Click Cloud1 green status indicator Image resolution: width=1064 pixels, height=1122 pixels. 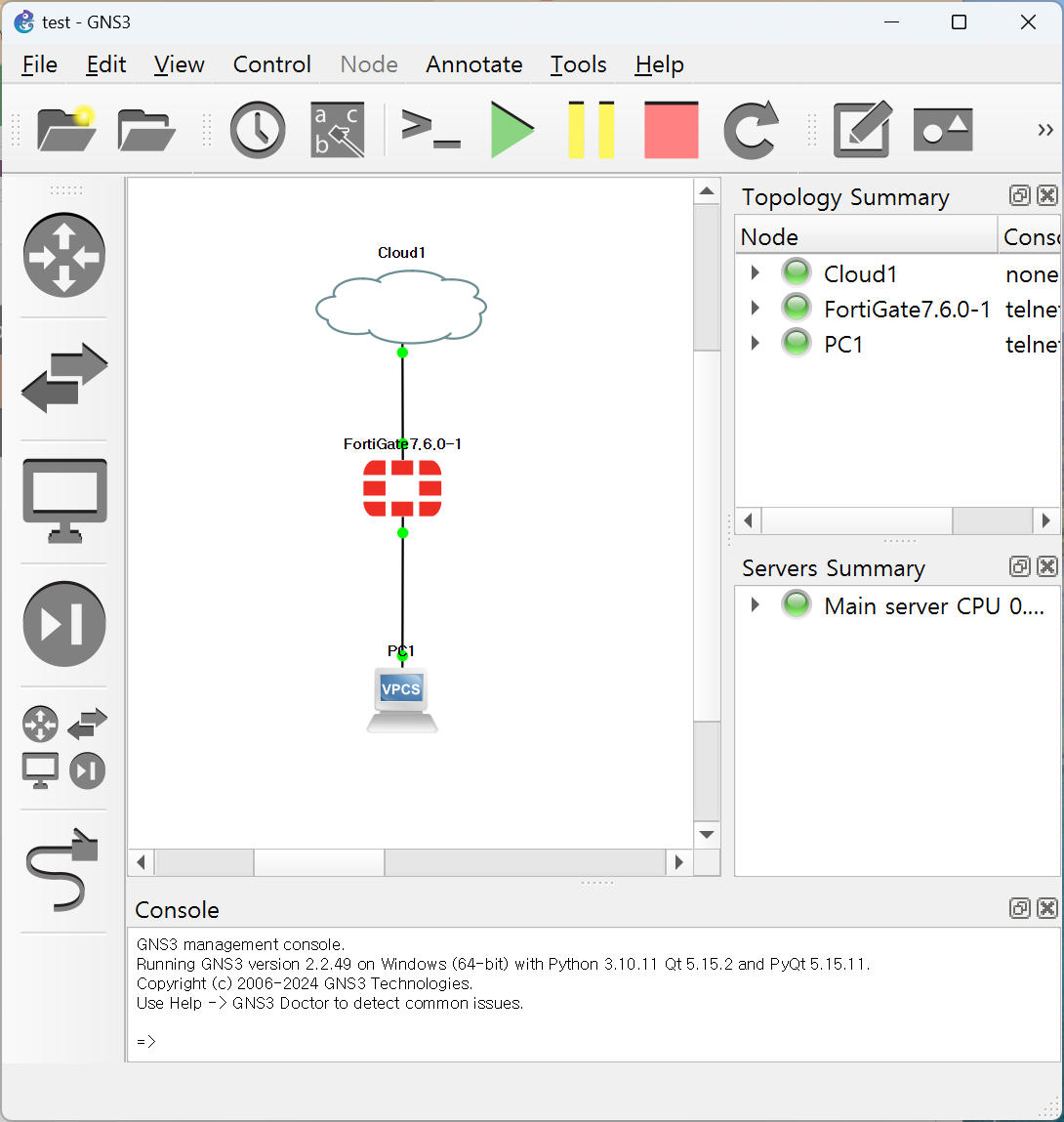pos(796,272)
